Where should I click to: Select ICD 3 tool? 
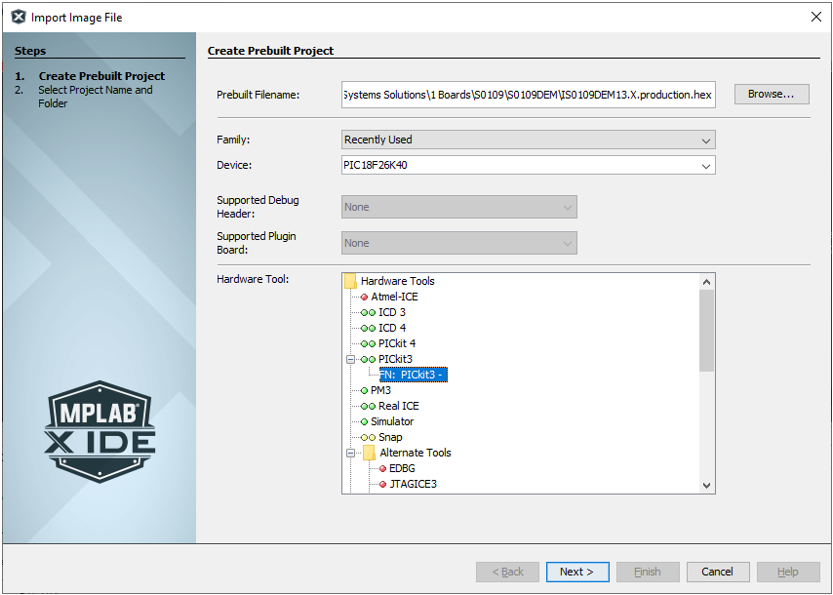[x=392, y=312]
